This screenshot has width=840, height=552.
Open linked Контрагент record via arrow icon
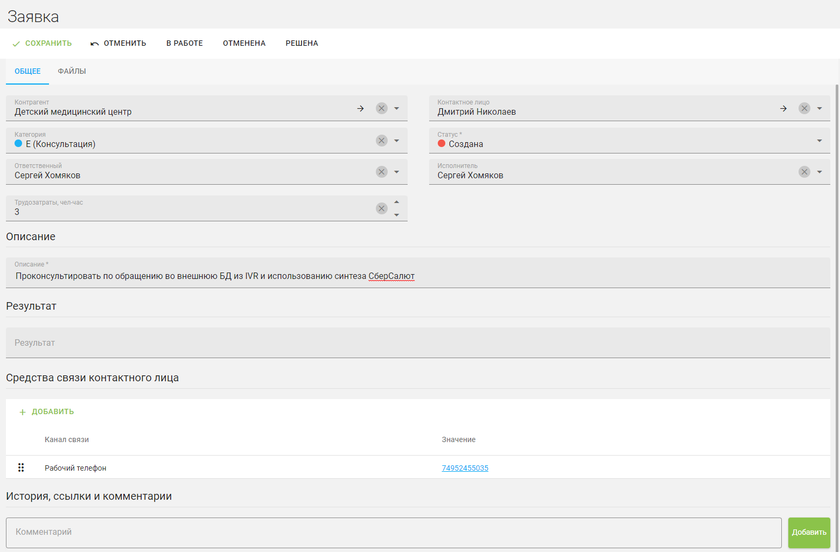click(360, 108)
